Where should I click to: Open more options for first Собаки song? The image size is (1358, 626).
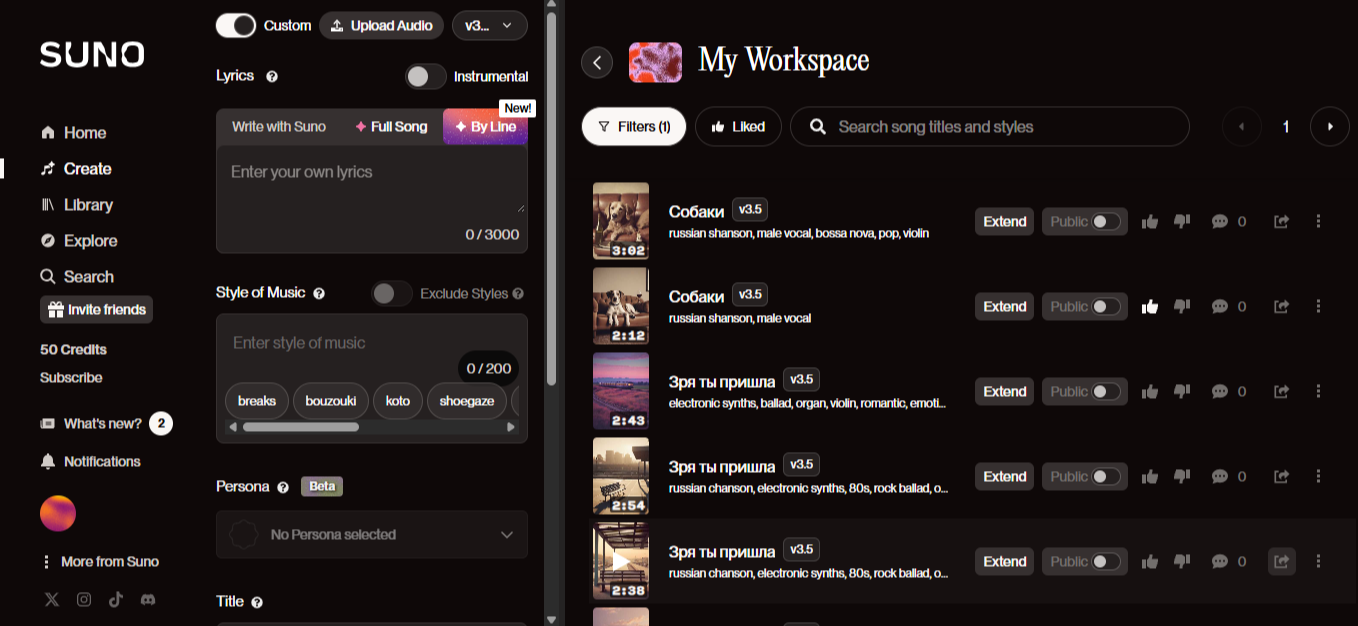coord(1318,222)
